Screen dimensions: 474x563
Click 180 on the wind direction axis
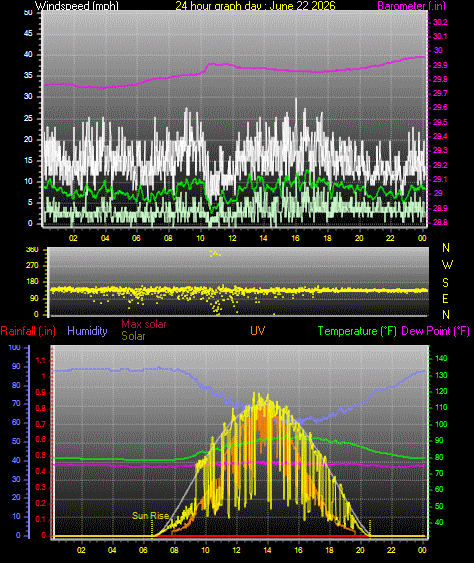[32, 282]
